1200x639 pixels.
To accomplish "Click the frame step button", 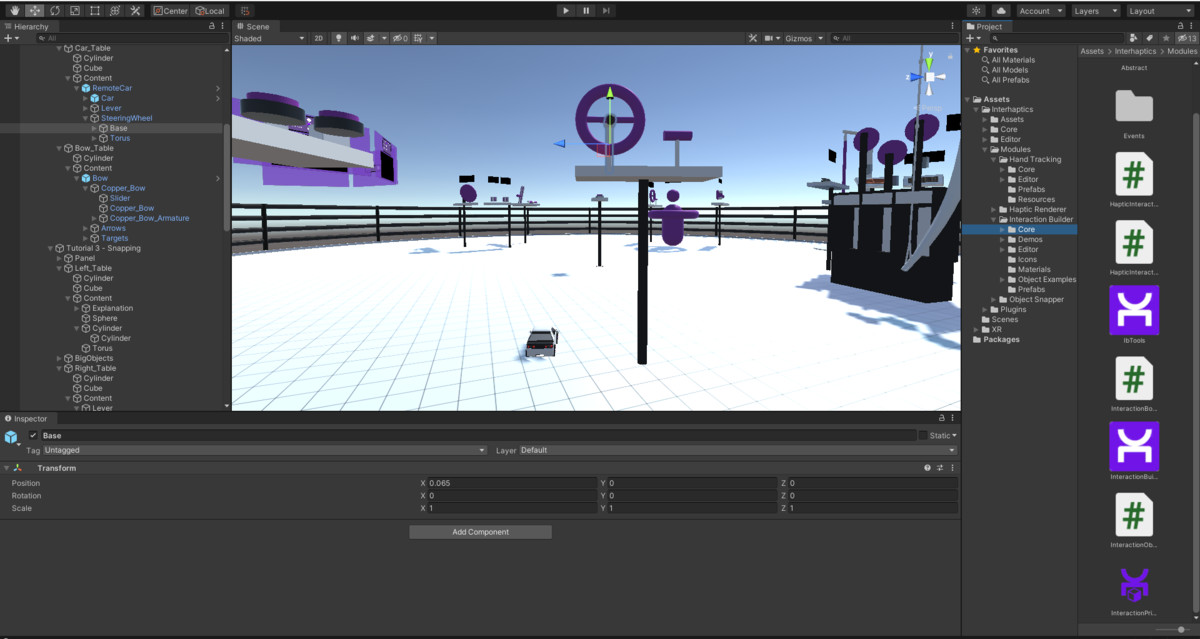I will tap(606, 10).
